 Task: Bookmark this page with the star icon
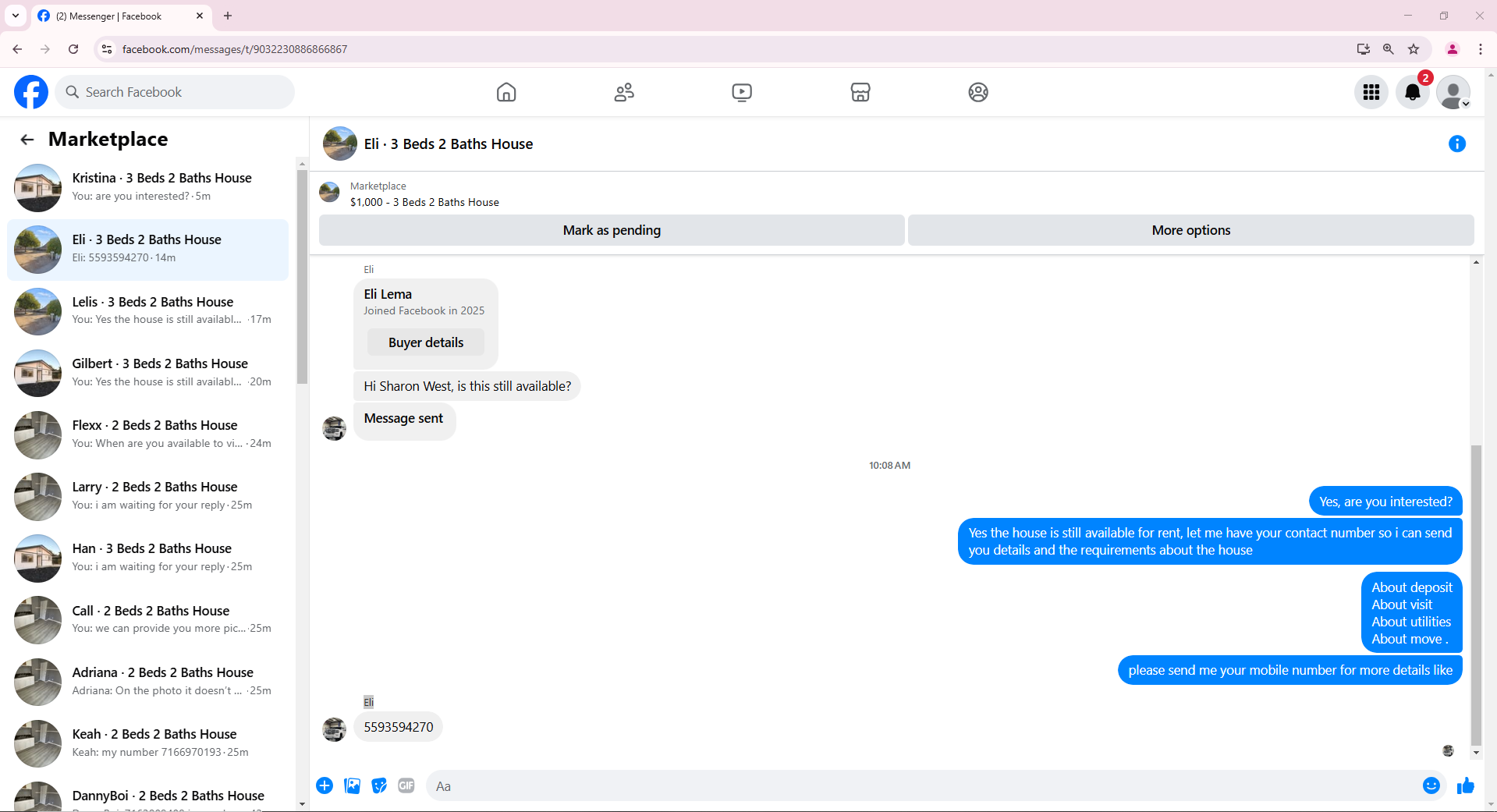point(1414,49)
